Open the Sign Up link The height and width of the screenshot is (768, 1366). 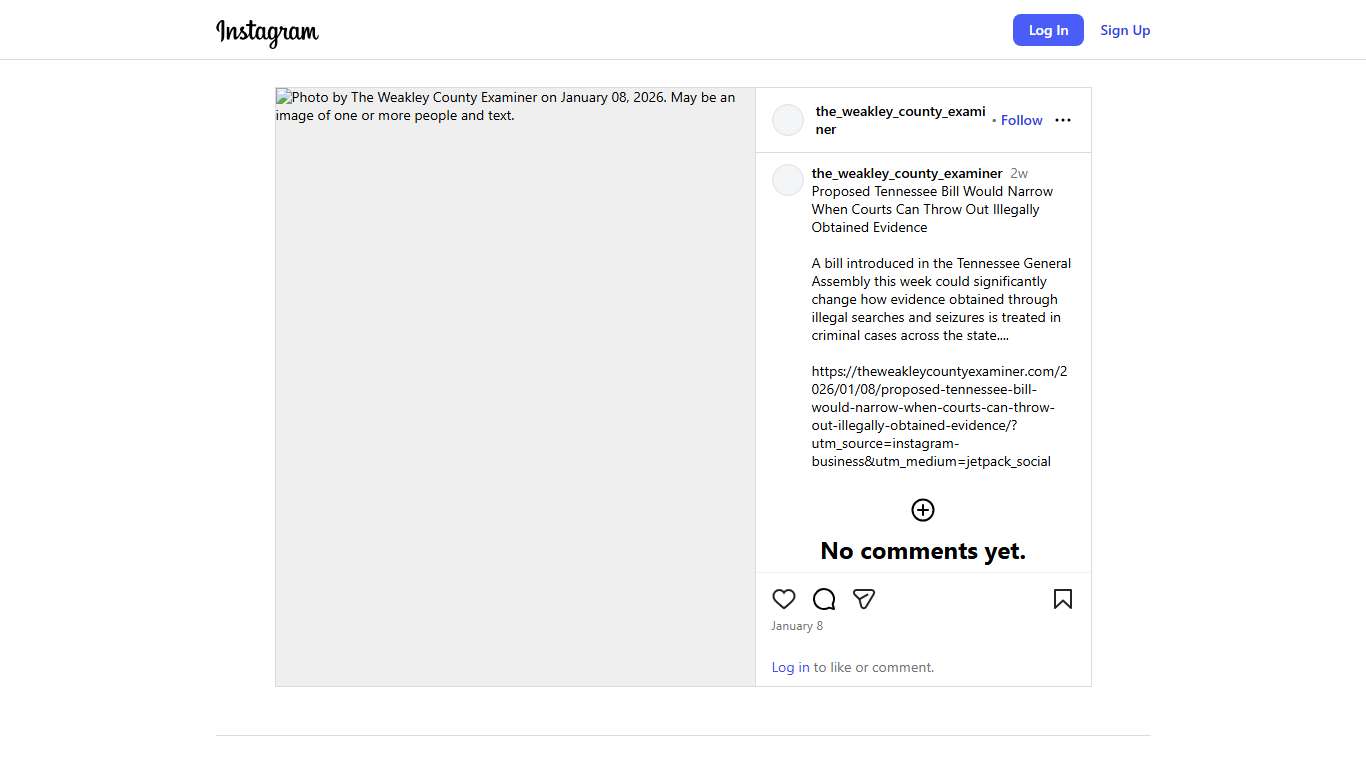(x=1125, y=30)
